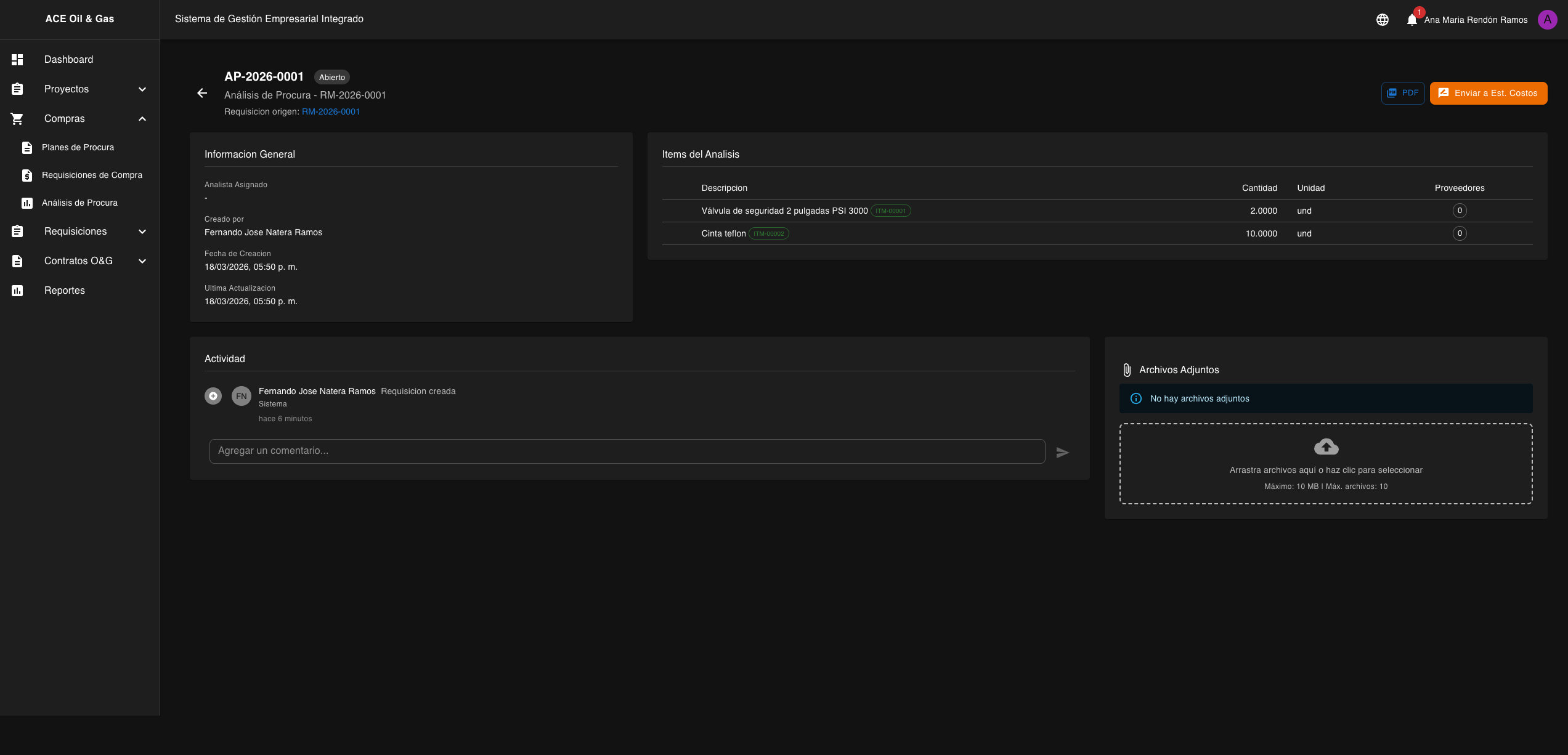Click the Reportes chart icon in sidebar
This screenshot has width=1568, height=755.
click(x=17, y=291)
